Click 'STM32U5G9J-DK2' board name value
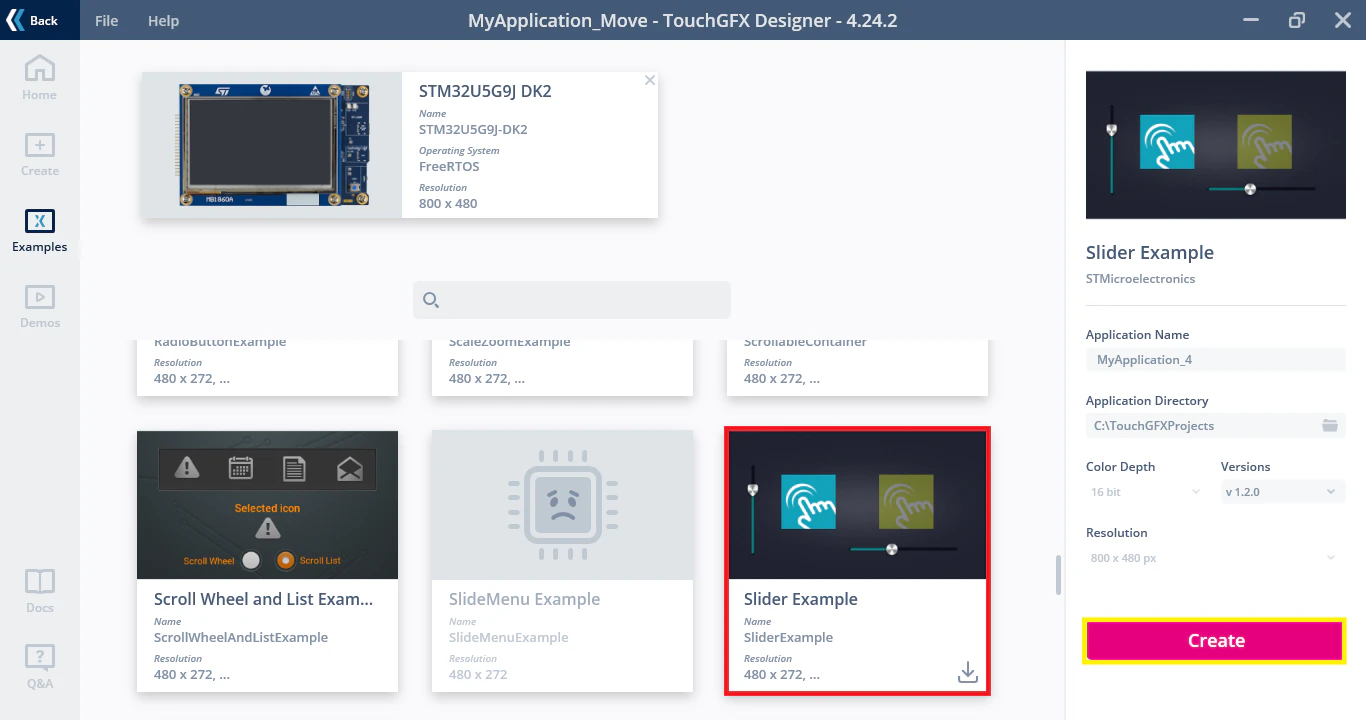The height and width of the screenshot is (720, 1366). pos(473,130)
